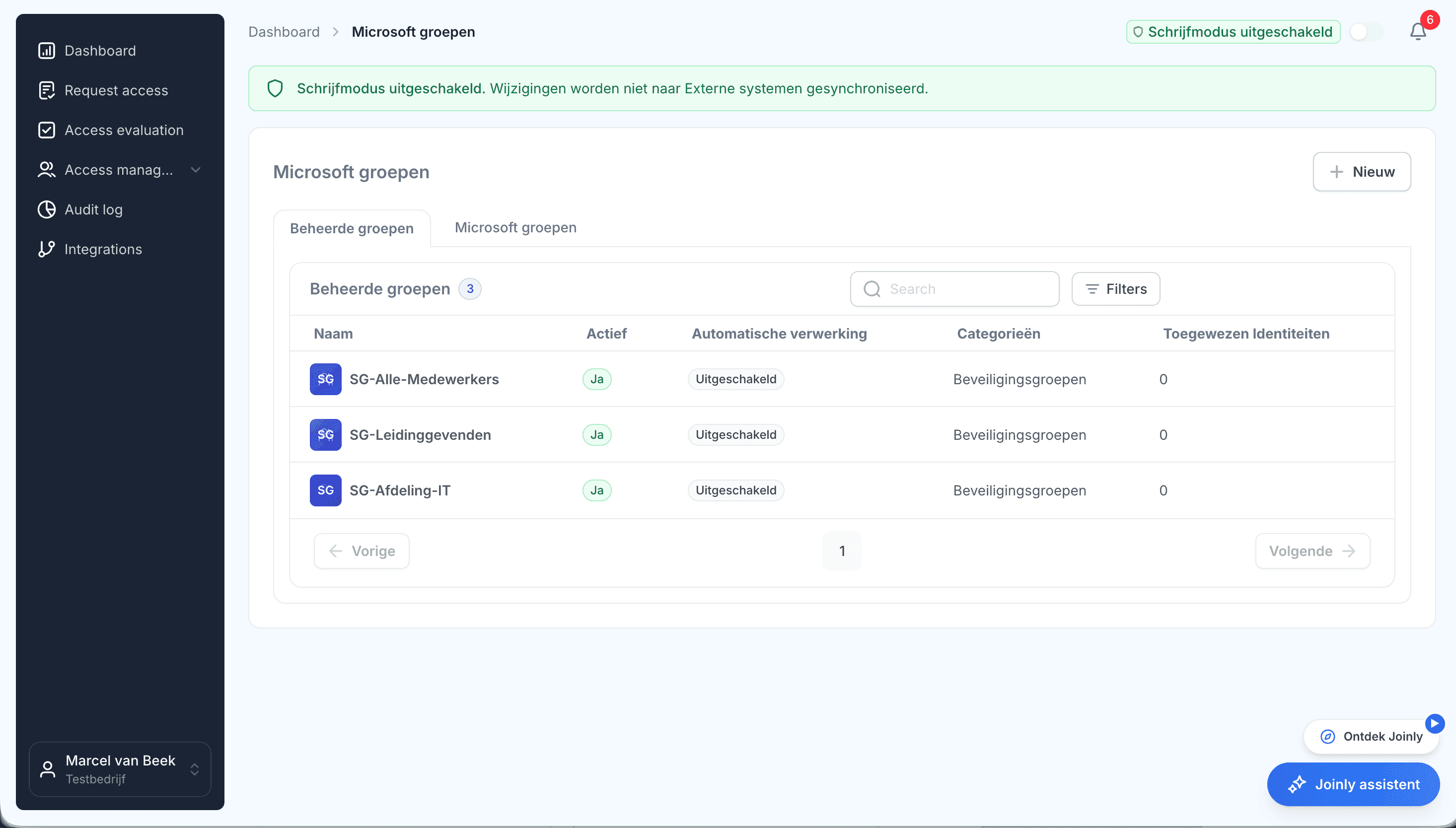The width and height of the screenshot is (1456, 828).
Task: Open the Marcel van Beek account switcher
Action: [x=120, y=769]
